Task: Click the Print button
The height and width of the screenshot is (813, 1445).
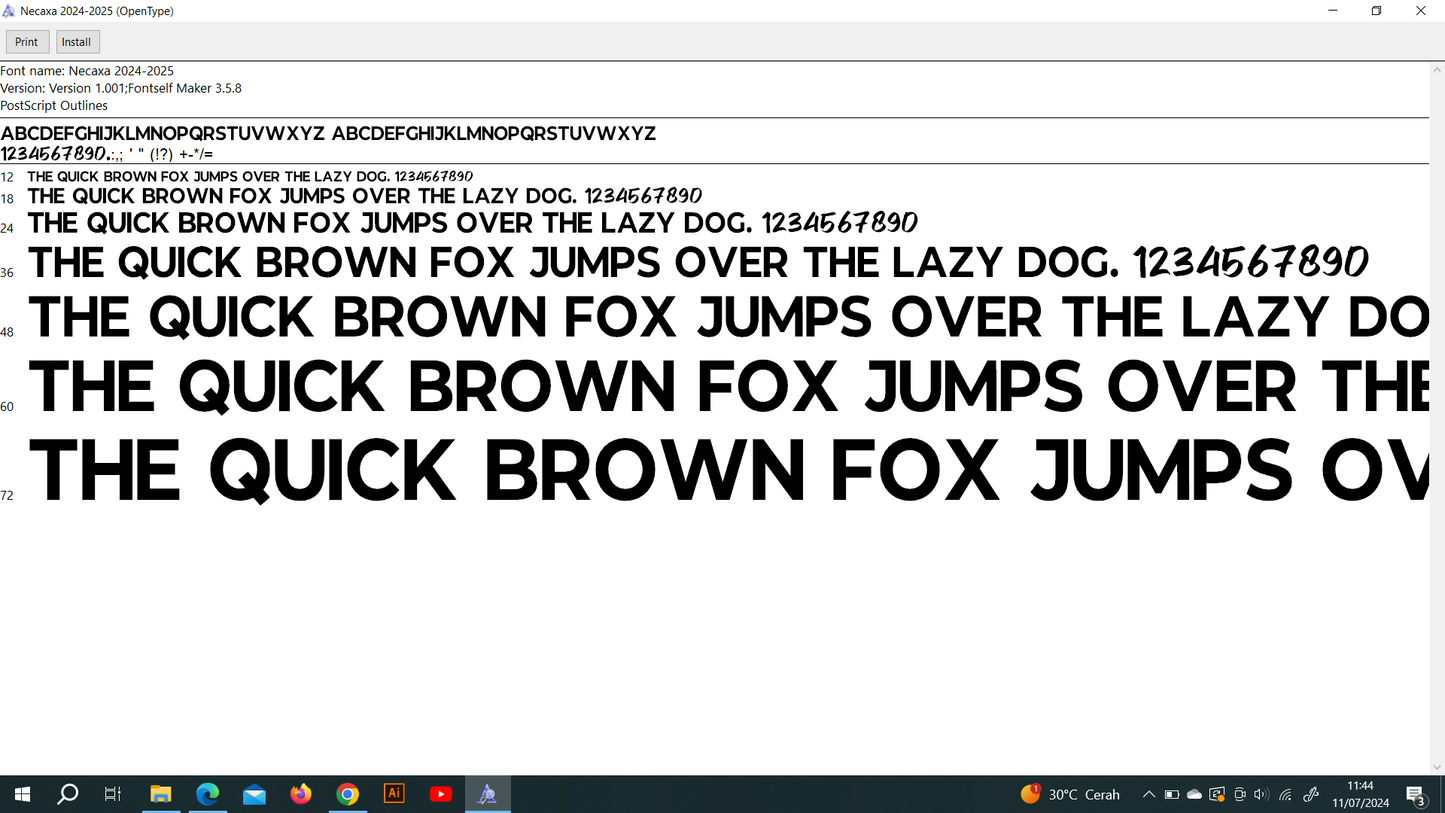Action: pyautogui.click(x=27, y=42)
